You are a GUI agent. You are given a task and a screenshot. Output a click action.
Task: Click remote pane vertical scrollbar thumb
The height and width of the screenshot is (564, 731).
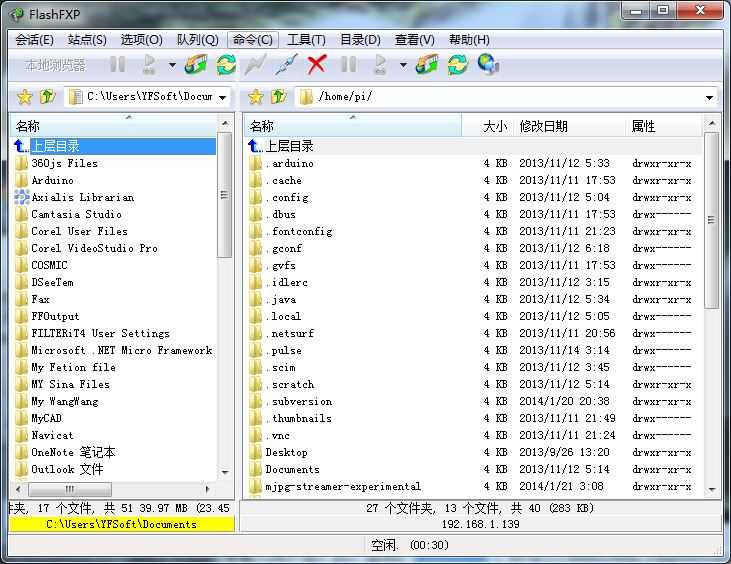click(x=711, y=220)
